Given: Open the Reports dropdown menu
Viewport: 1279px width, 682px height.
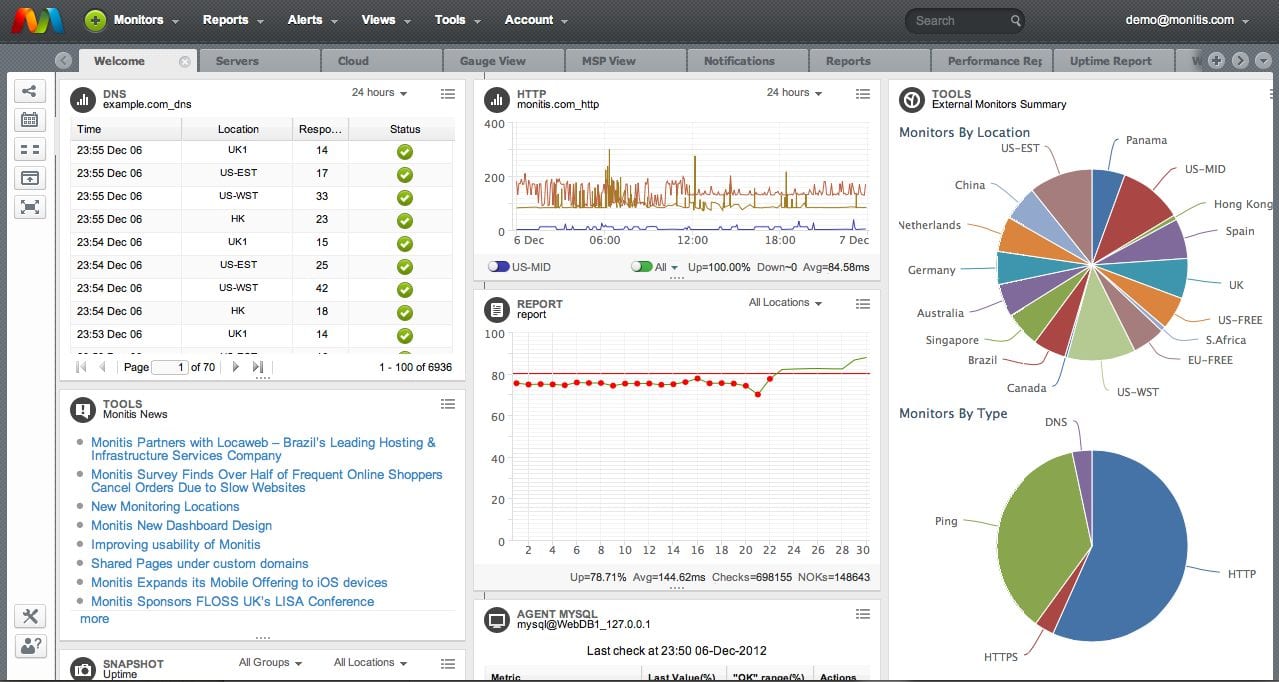Looking at the screenshot, I should (233, 20).
